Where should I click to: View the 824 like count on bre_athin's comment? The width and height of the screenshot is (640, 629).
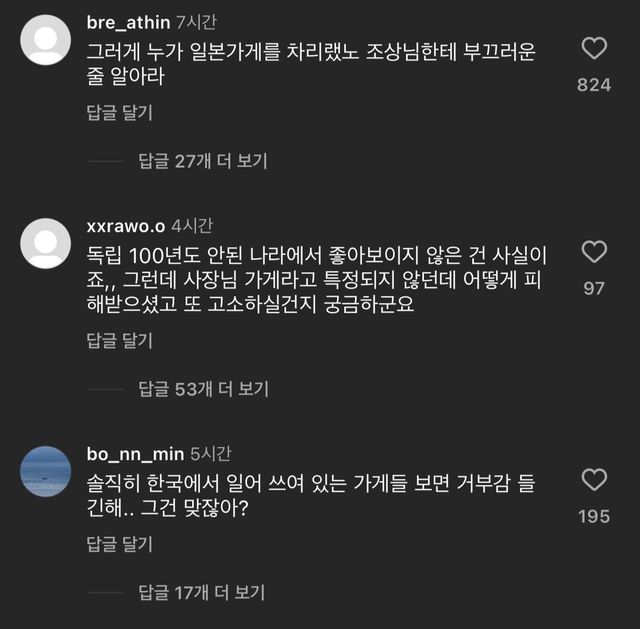pyautogui.click(x=594, y=85)
